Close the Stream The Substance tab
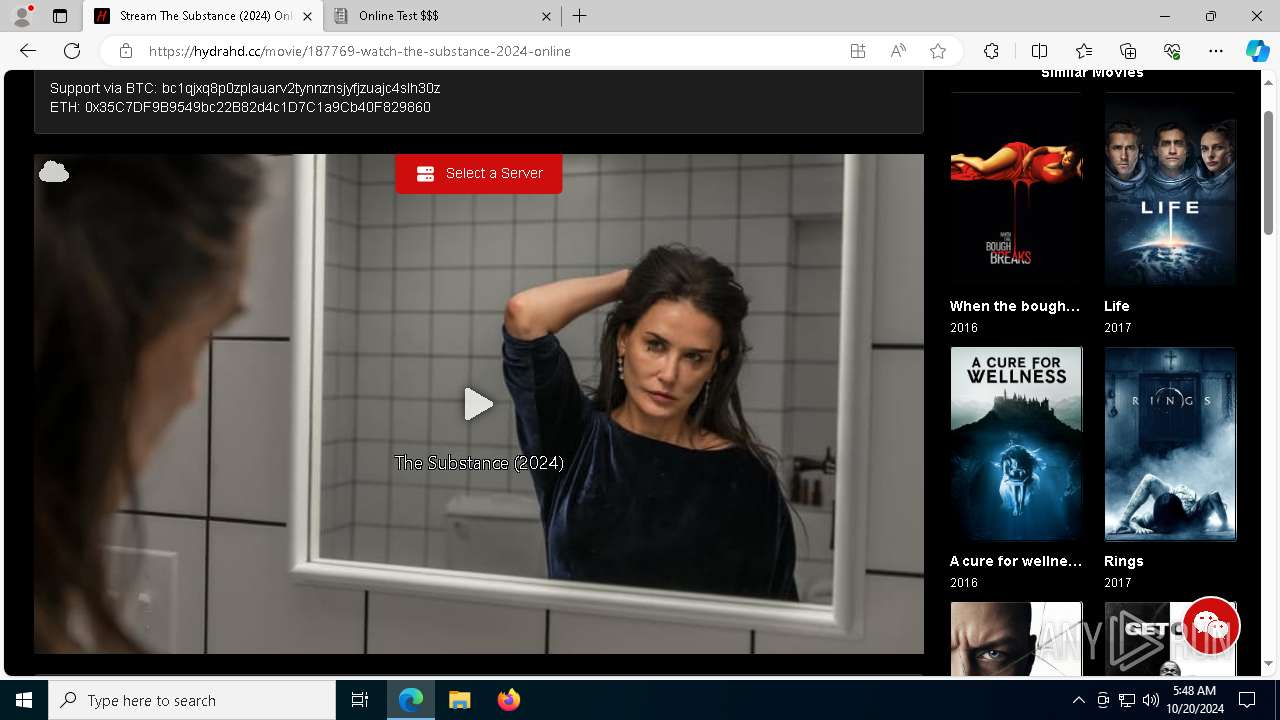The height and width of the screenshot is (720, 1280). click(307, 16)
